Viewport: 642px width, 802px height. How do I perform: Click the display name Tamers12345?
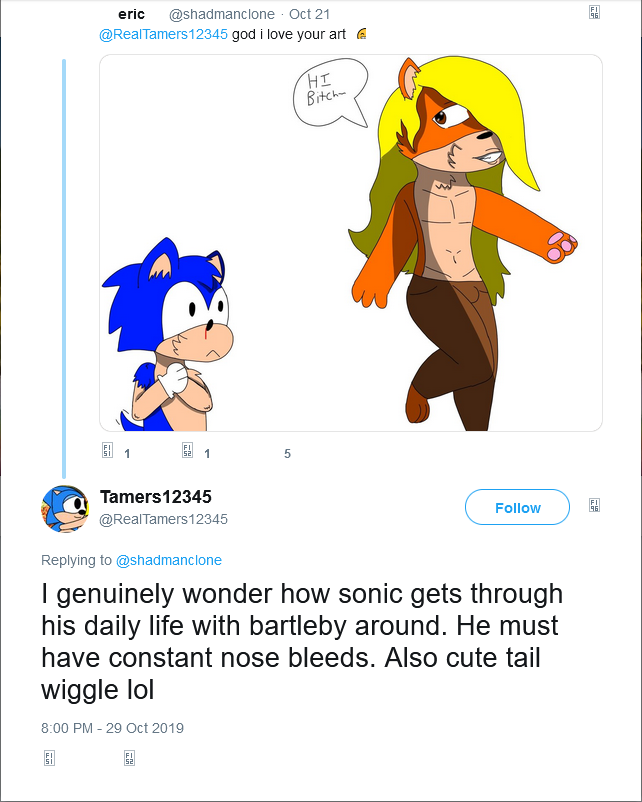(155, 497)
